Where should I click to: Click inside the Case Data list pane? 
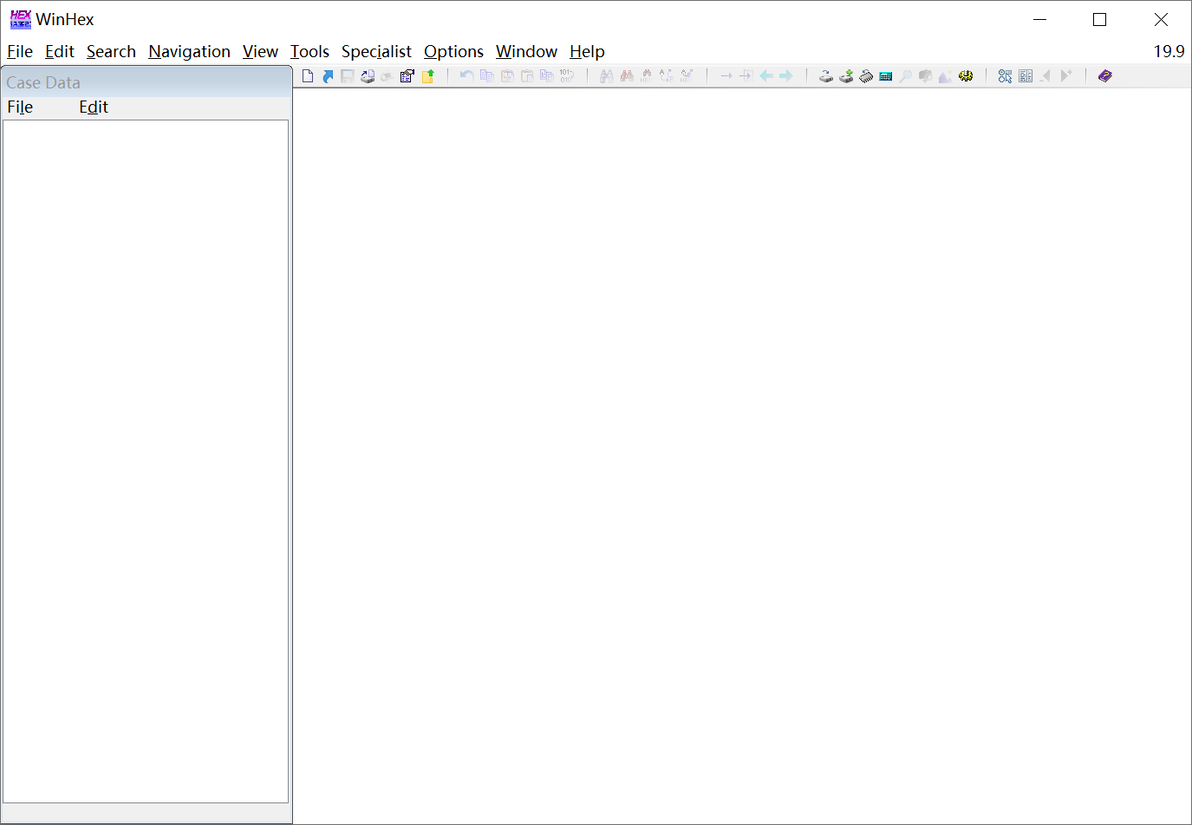pos(145,461)
